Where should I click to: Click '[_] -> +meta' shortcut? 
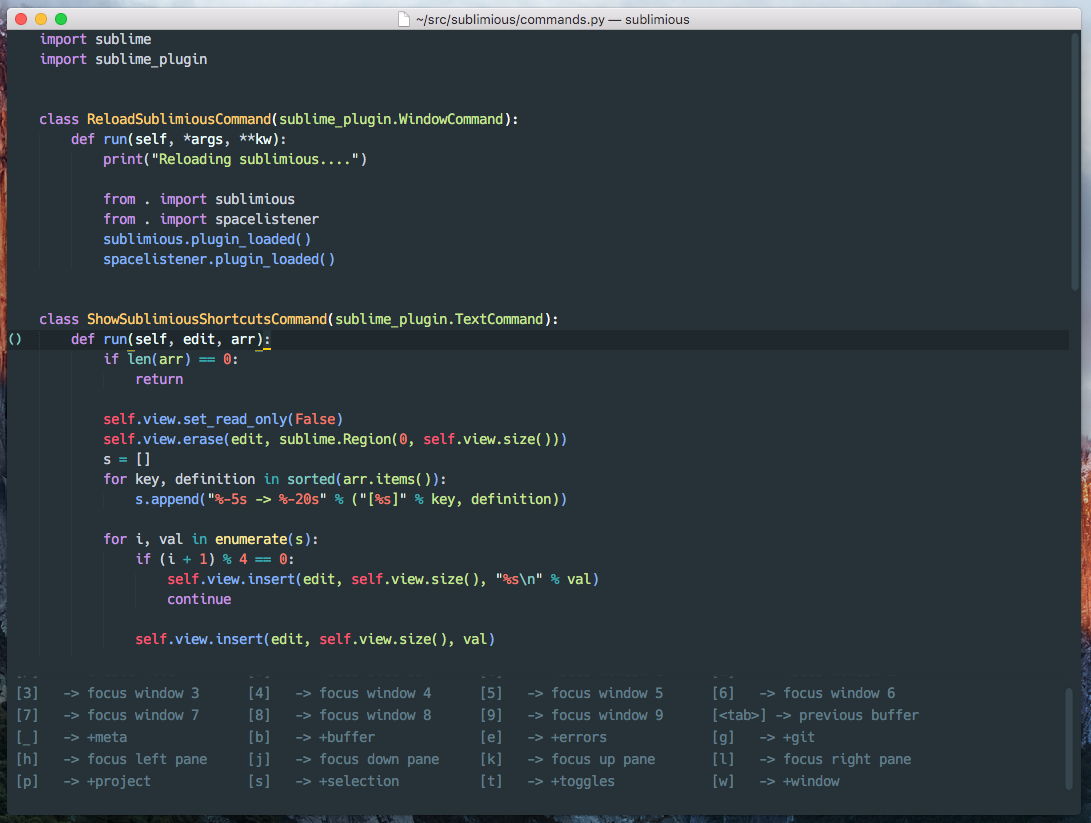pyautogui.click(x=72, y=737)
